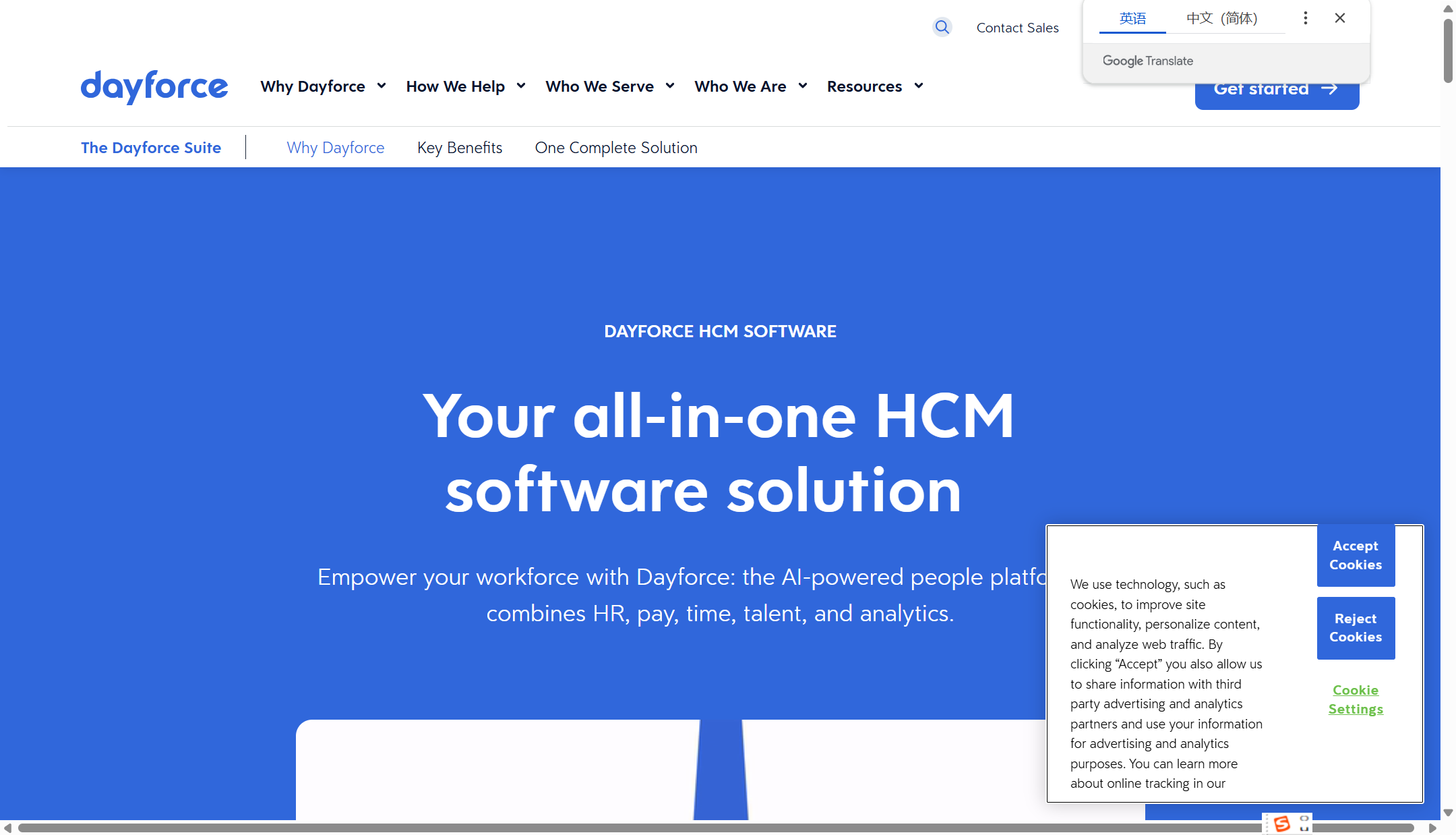Expand the How We Help menu
Viewport: 1456px width, 835px height.
click(465, 86)
